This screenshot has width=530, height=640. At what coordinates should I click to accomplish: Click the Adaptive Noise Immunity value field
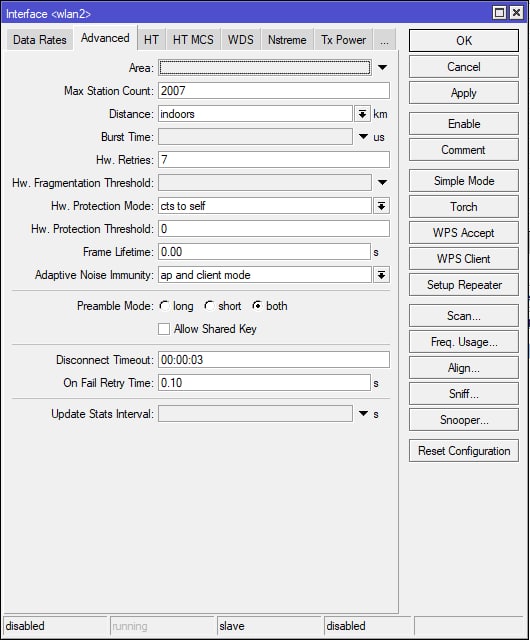[265, 275]
